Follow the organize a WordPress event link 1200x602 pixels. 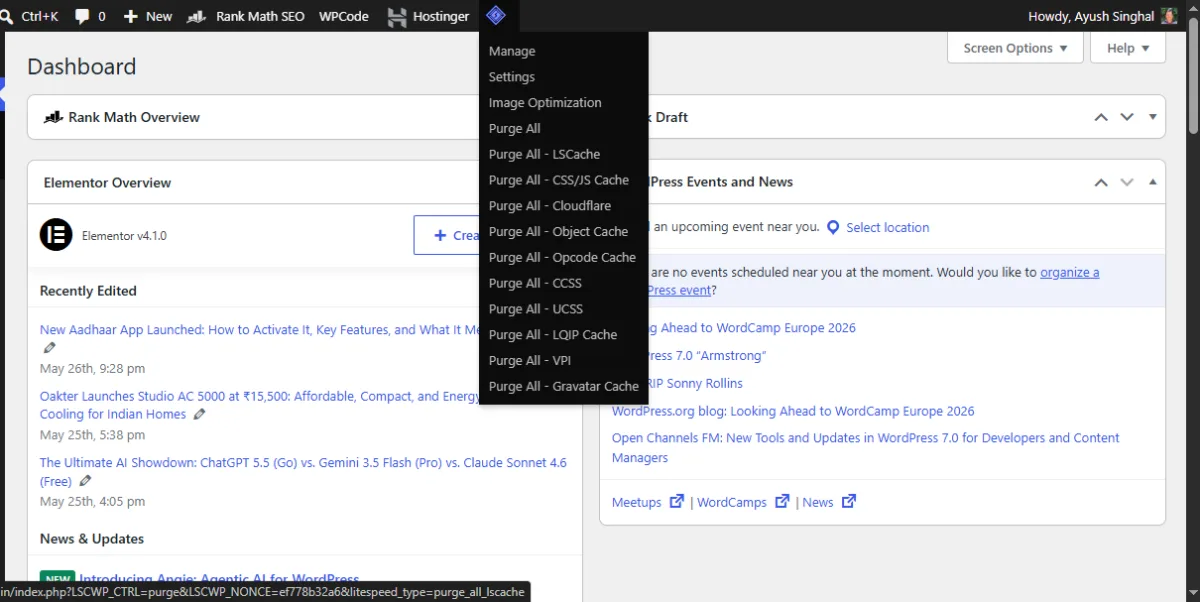pyautogui.click(x=1069, y=272)
